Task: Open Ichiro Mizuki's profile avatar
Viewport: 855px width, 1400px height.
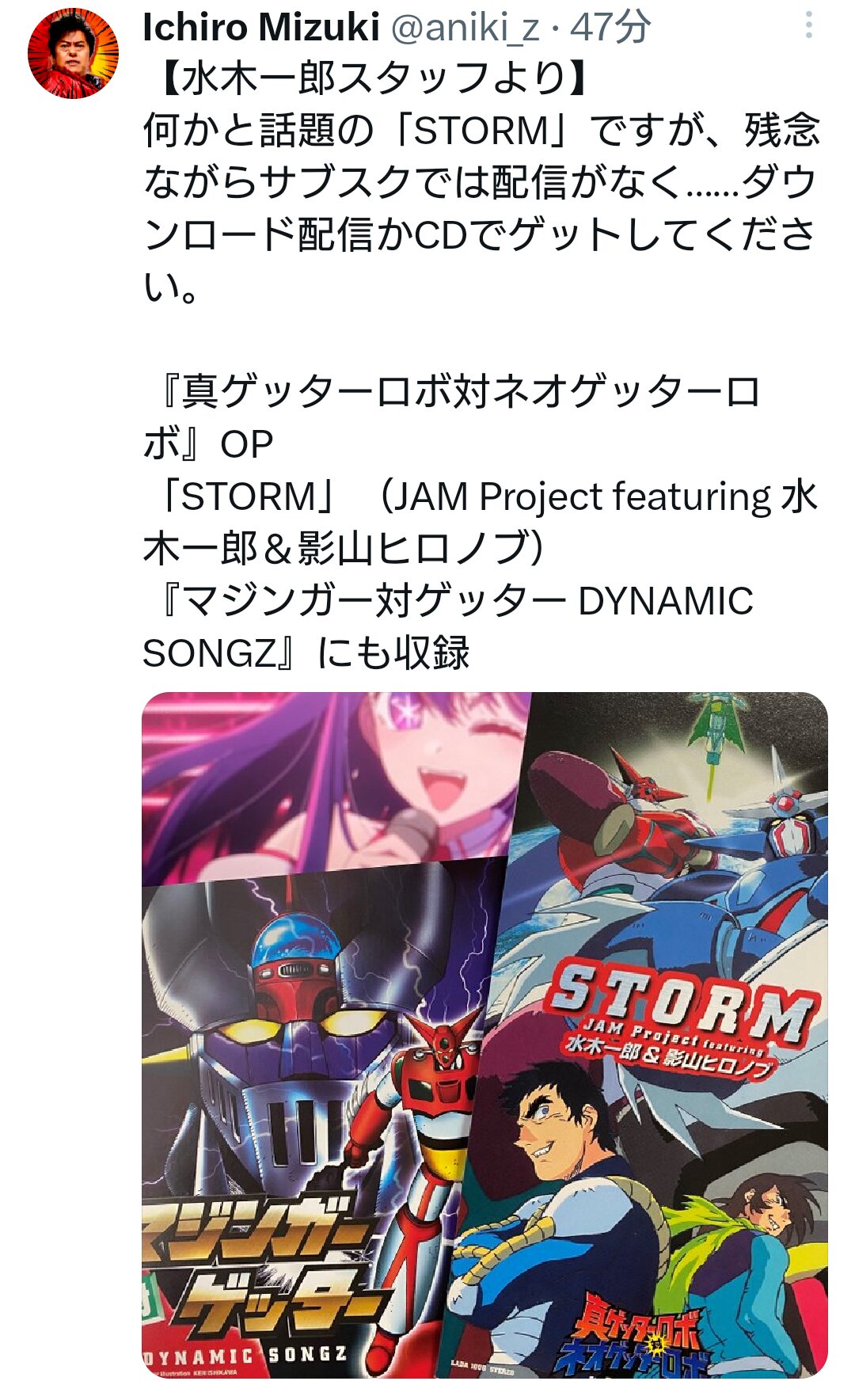Action: tap(73, 52)
